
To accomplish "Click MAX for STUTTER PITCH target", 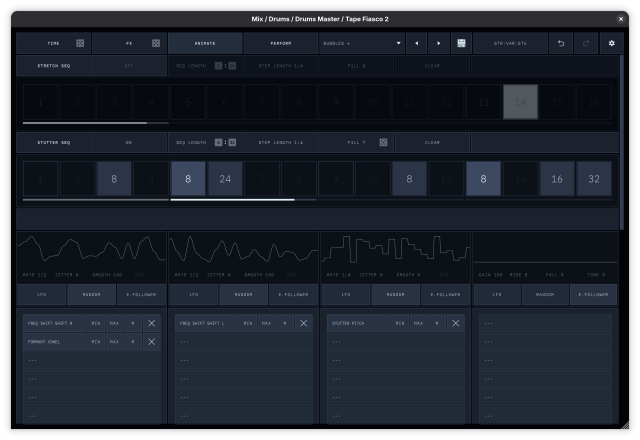I will [418, 323].
